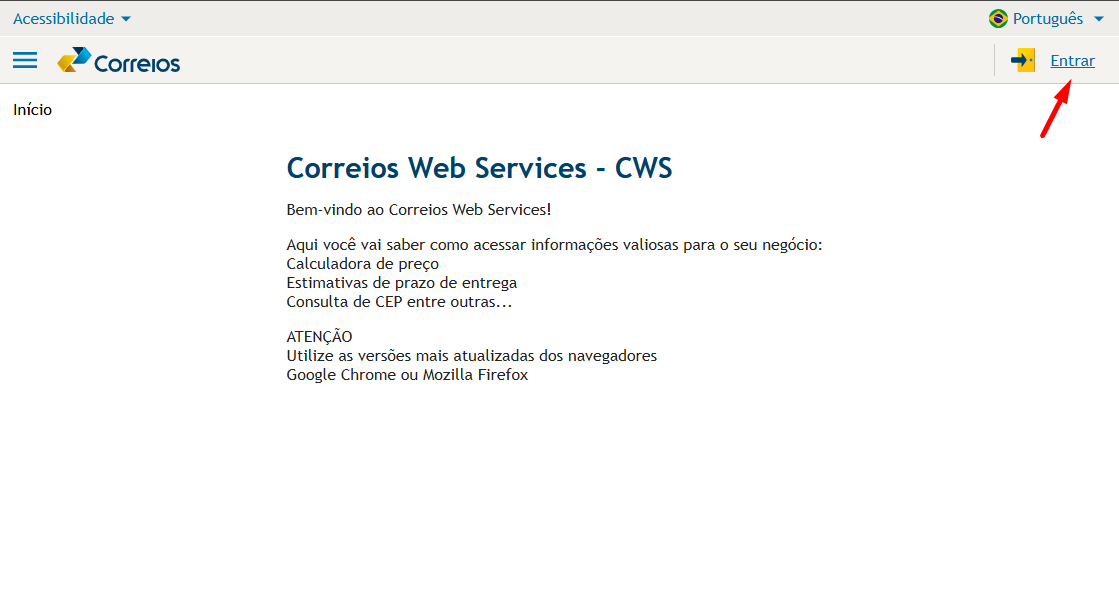
Task: Click 'Google Chrome ou Mozilla Firefox' text
Action: (407, 375)
